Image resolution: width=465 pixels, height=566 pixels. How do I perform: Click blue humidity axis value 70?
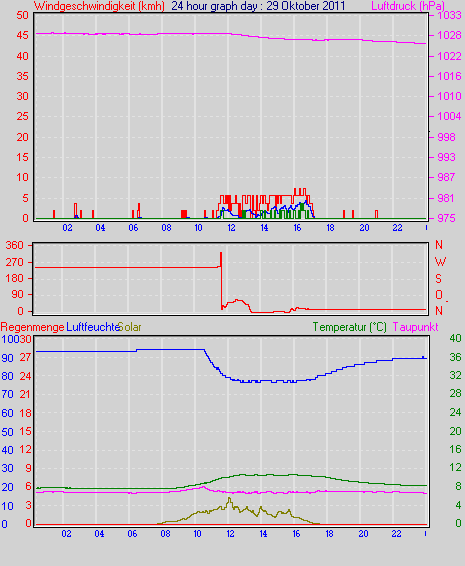click(x=8, y=395)
